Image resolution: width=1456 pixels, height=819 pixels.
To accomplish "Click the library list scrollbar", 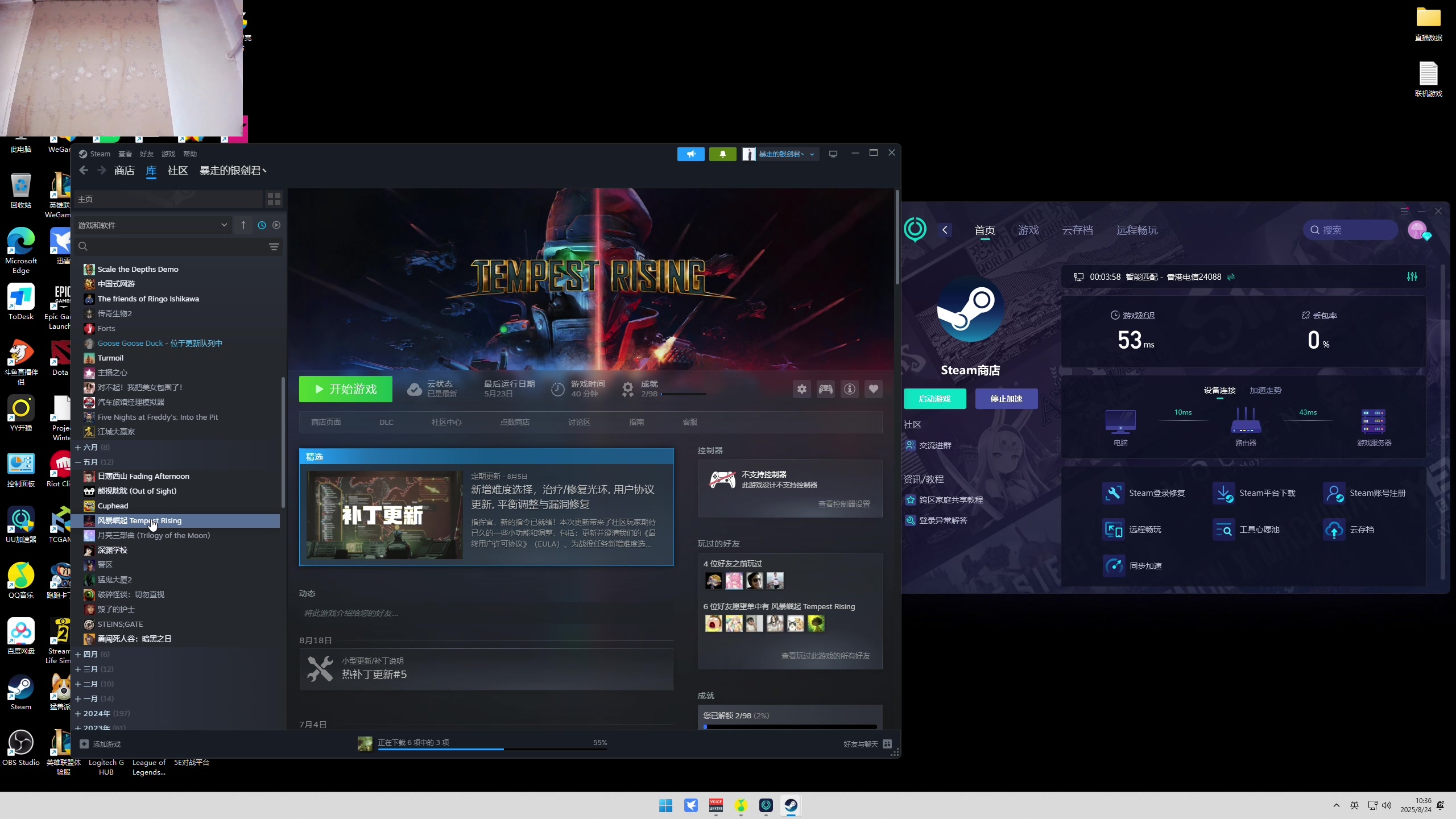I will 283,442.
